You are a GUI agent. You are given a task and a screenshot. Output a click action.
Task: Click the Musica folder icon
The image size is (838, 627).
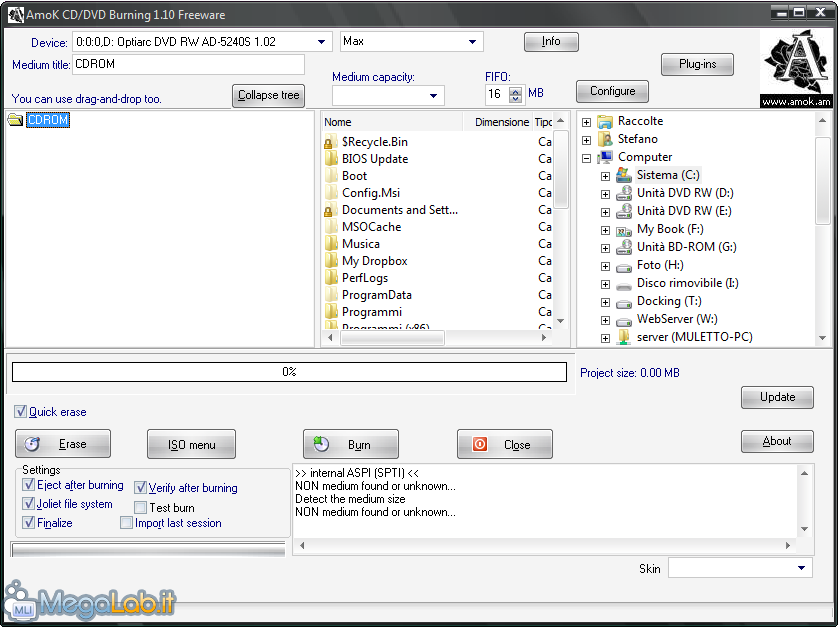point(331,244)
